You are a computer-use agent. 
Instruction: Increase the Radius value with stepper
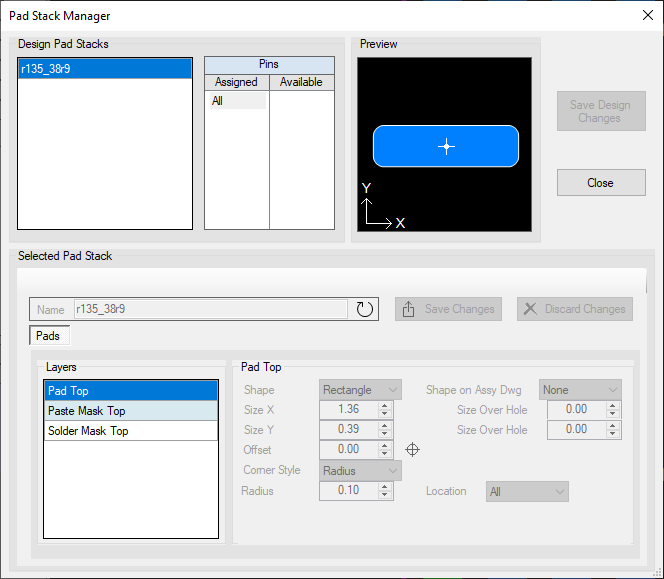pyautogui.click(x=386, y=486)
